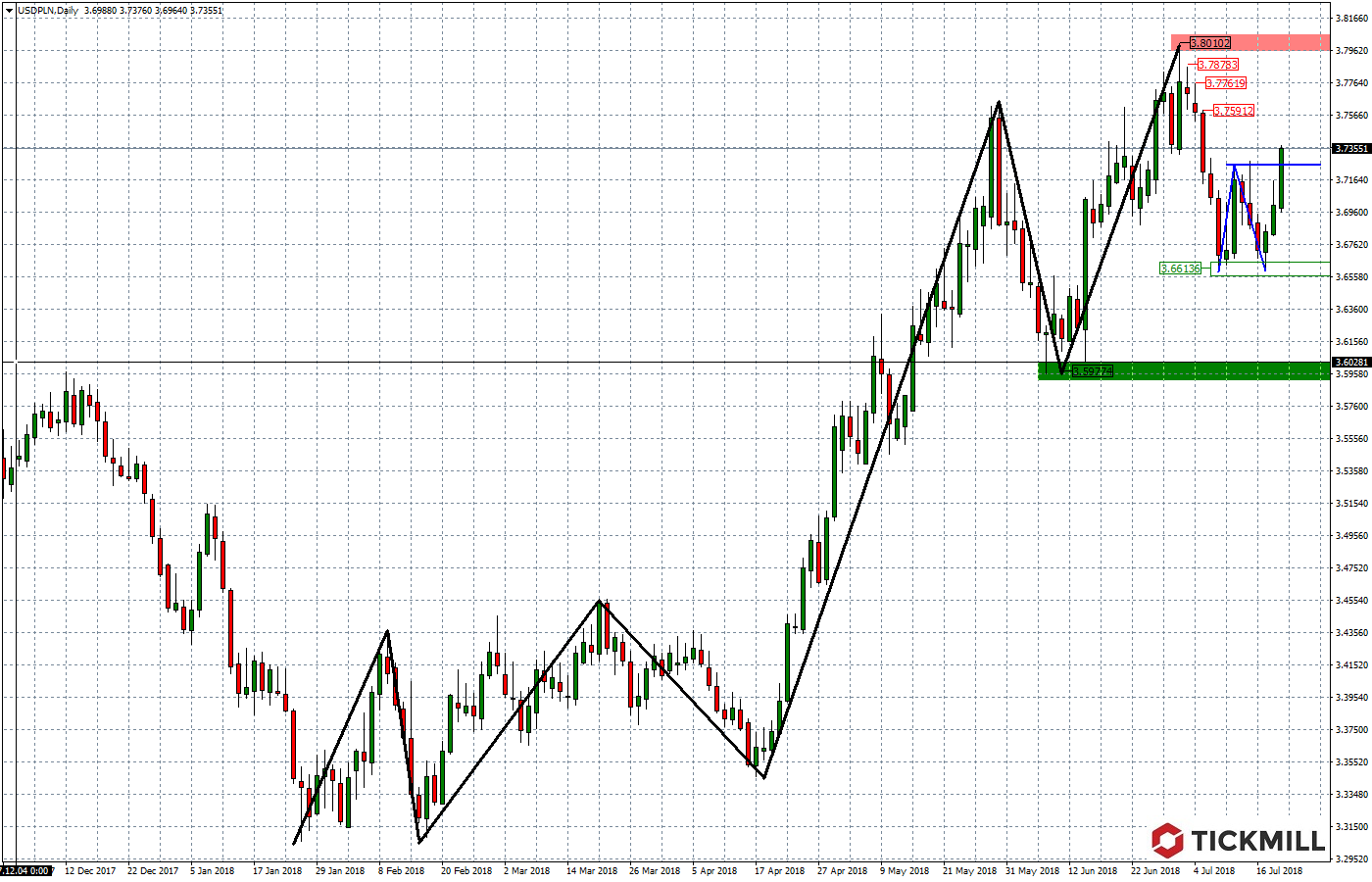
Task: Click the current price tag 3.73551 on axis
Action: coord(1351,149)
